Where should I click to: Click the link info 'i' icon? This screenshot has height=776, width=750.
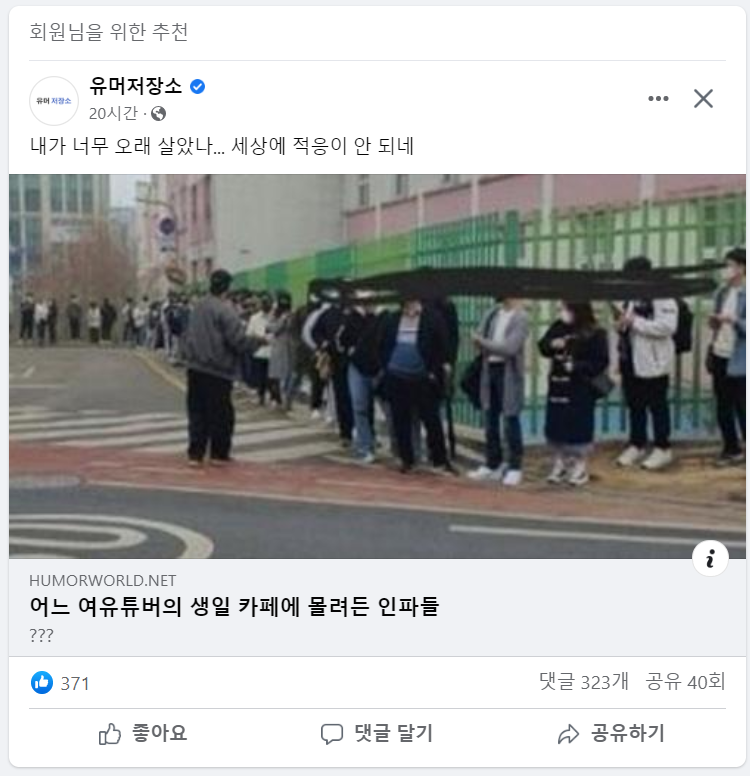(710, 558)
